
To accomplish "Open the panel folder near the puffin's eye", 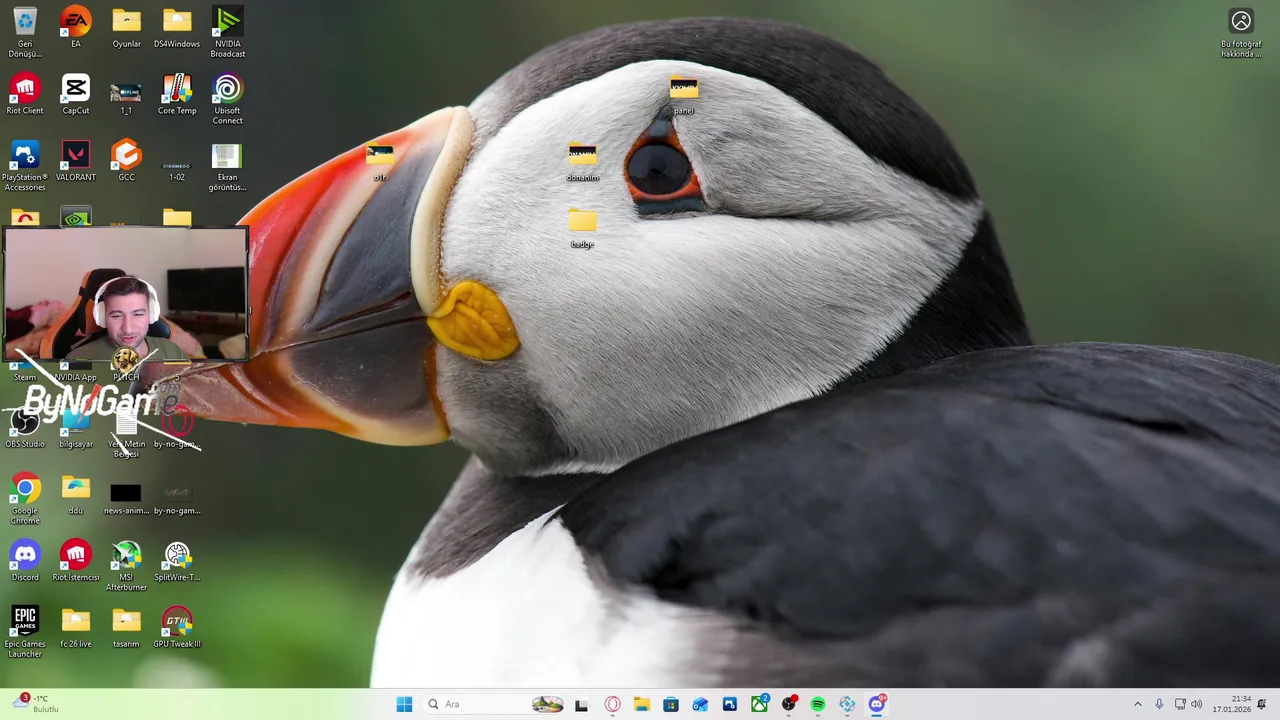I will coord(684,94).
